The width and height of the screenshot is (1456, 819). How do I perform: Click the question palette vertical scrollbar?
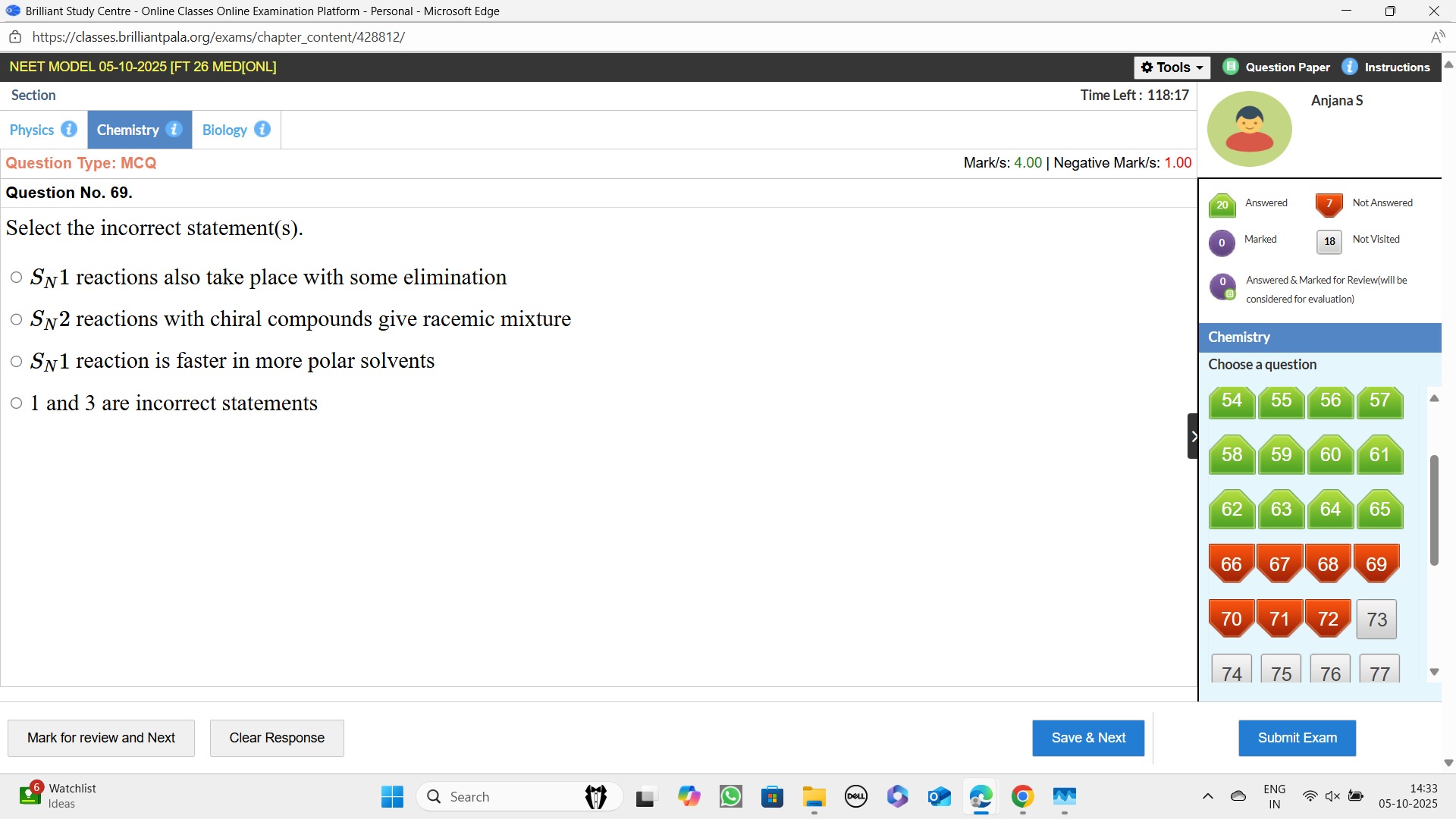pos(1433,510)
